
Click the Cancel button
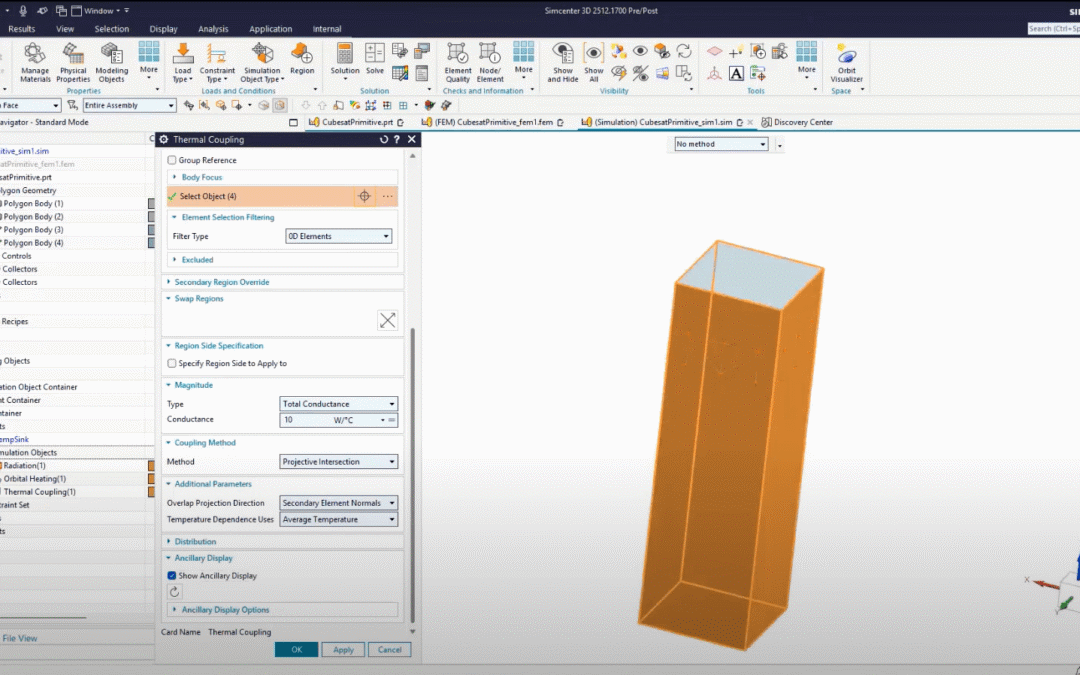(389, 650)
